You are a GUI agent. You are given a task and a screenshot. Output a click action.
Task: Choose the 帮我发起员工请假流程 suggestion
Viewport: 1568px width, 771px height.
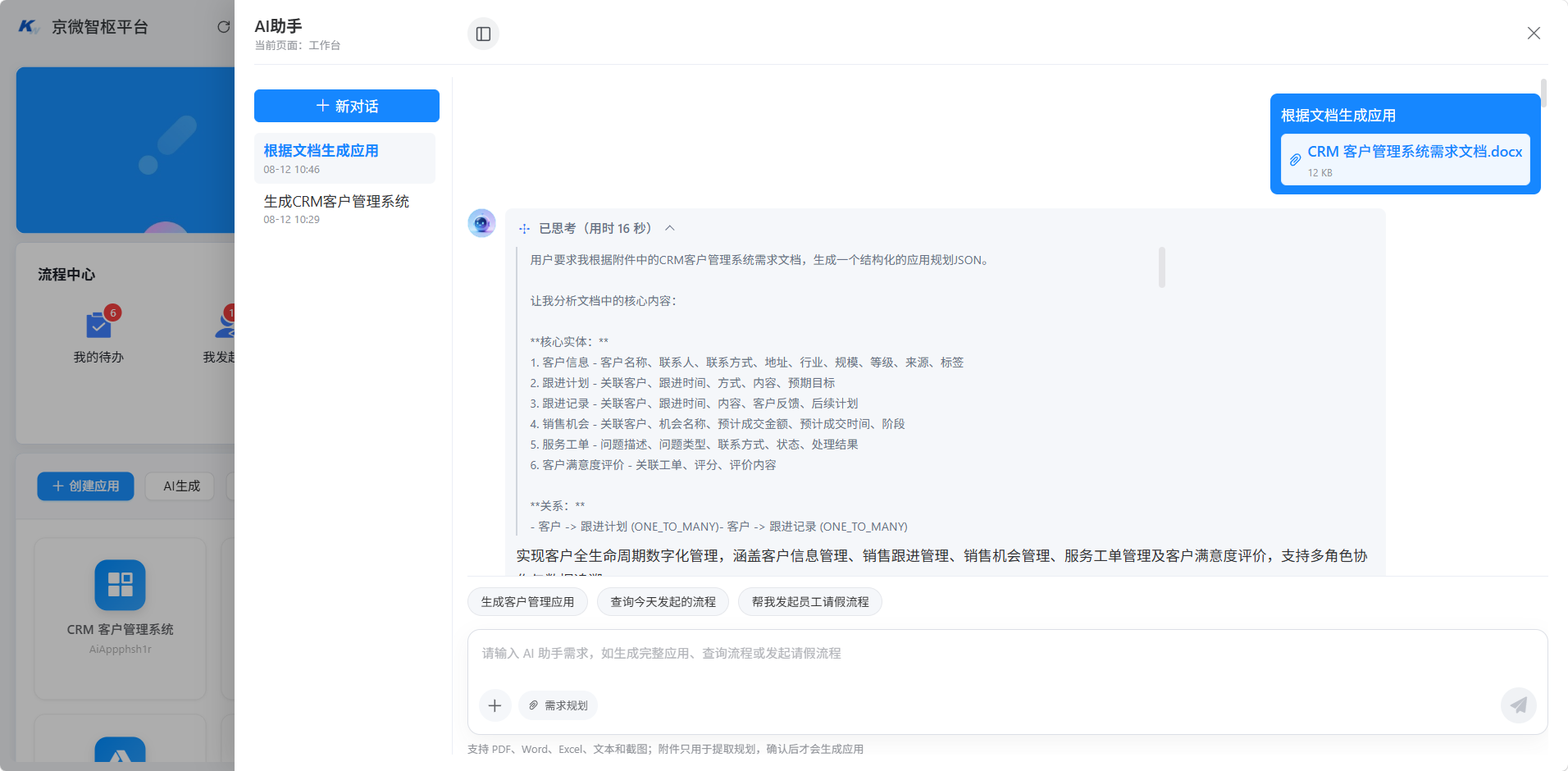[x=810, y=602]
